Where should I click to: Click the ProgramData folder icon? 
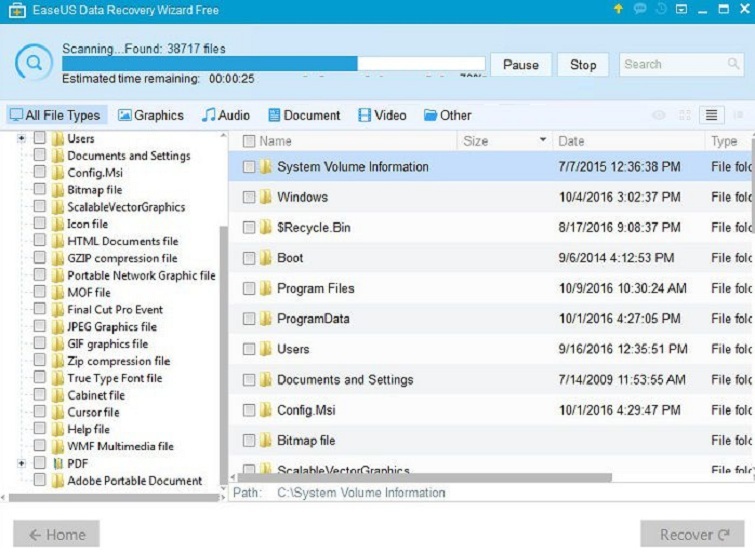265,318
